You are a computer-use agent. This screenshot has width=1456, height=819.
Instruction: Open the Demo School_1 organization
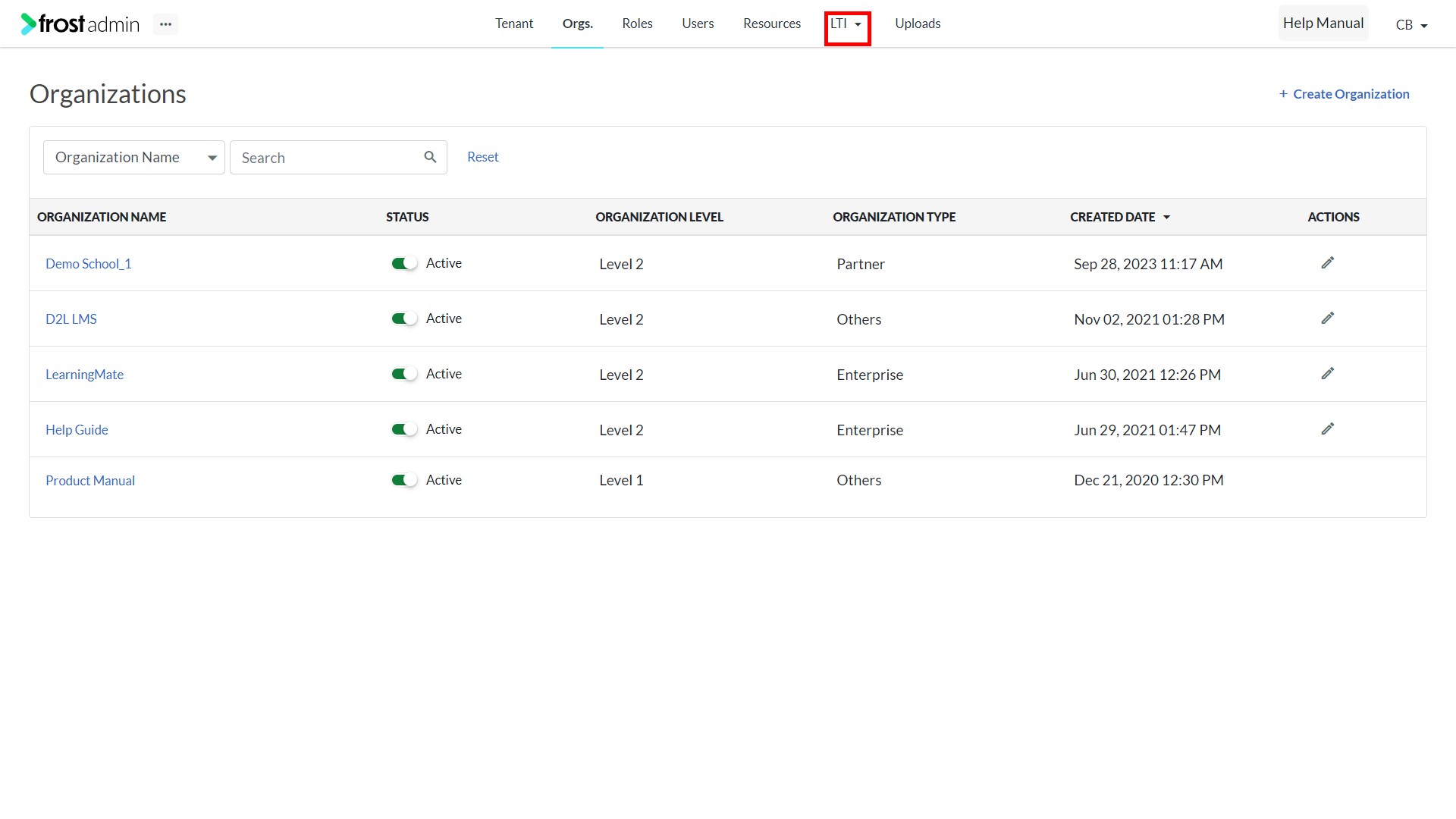(x=88, y=264)
